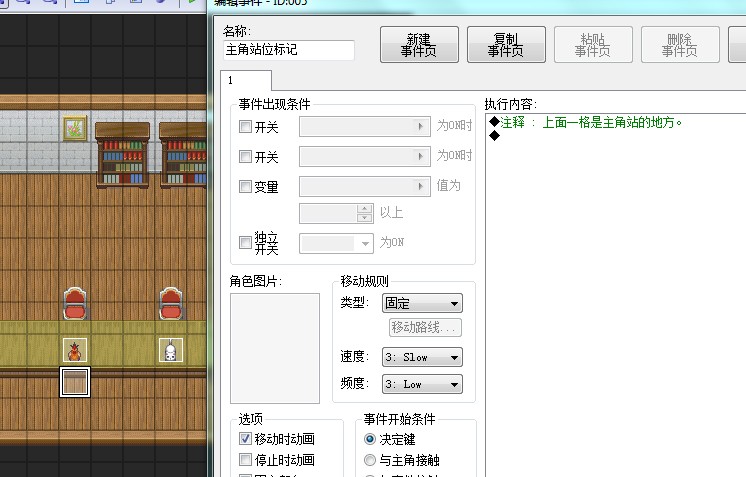Click the 新建事件页 button
This screenshot has width=746, height=477.
click(x=419, y=45)
